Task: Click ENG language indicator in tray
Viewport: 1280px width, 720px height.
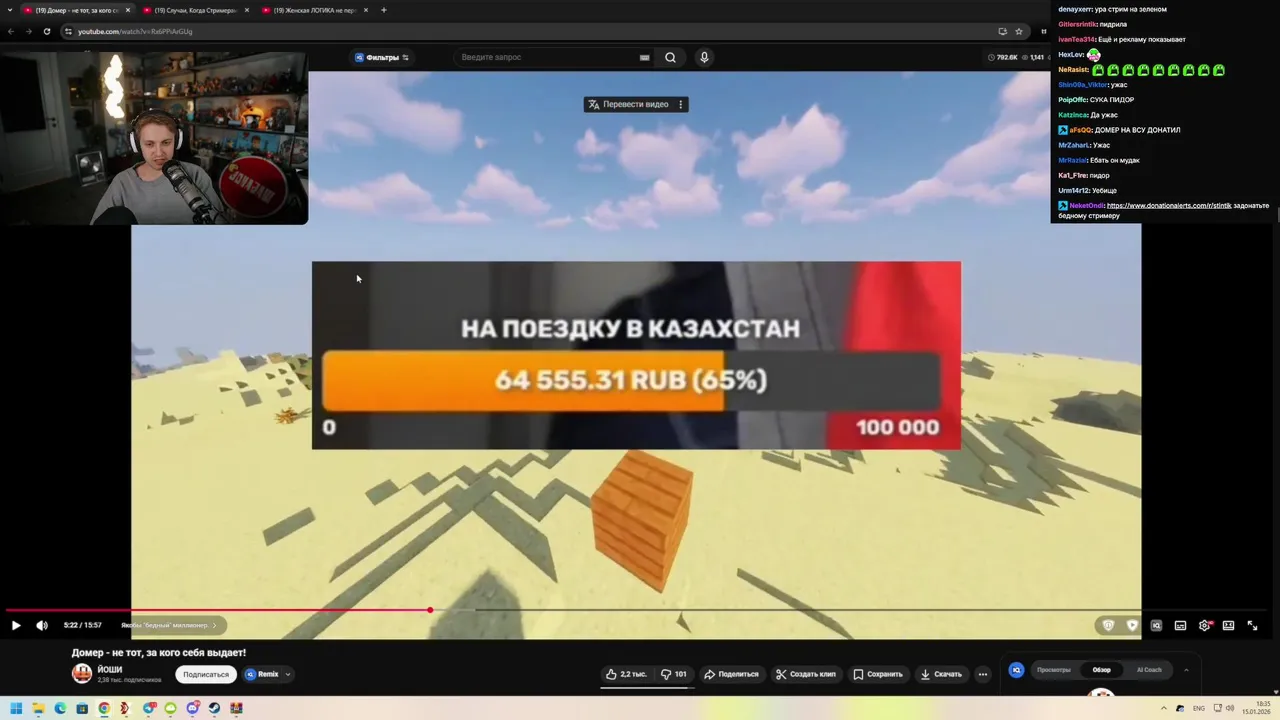Action: [x=1199, y=708]
